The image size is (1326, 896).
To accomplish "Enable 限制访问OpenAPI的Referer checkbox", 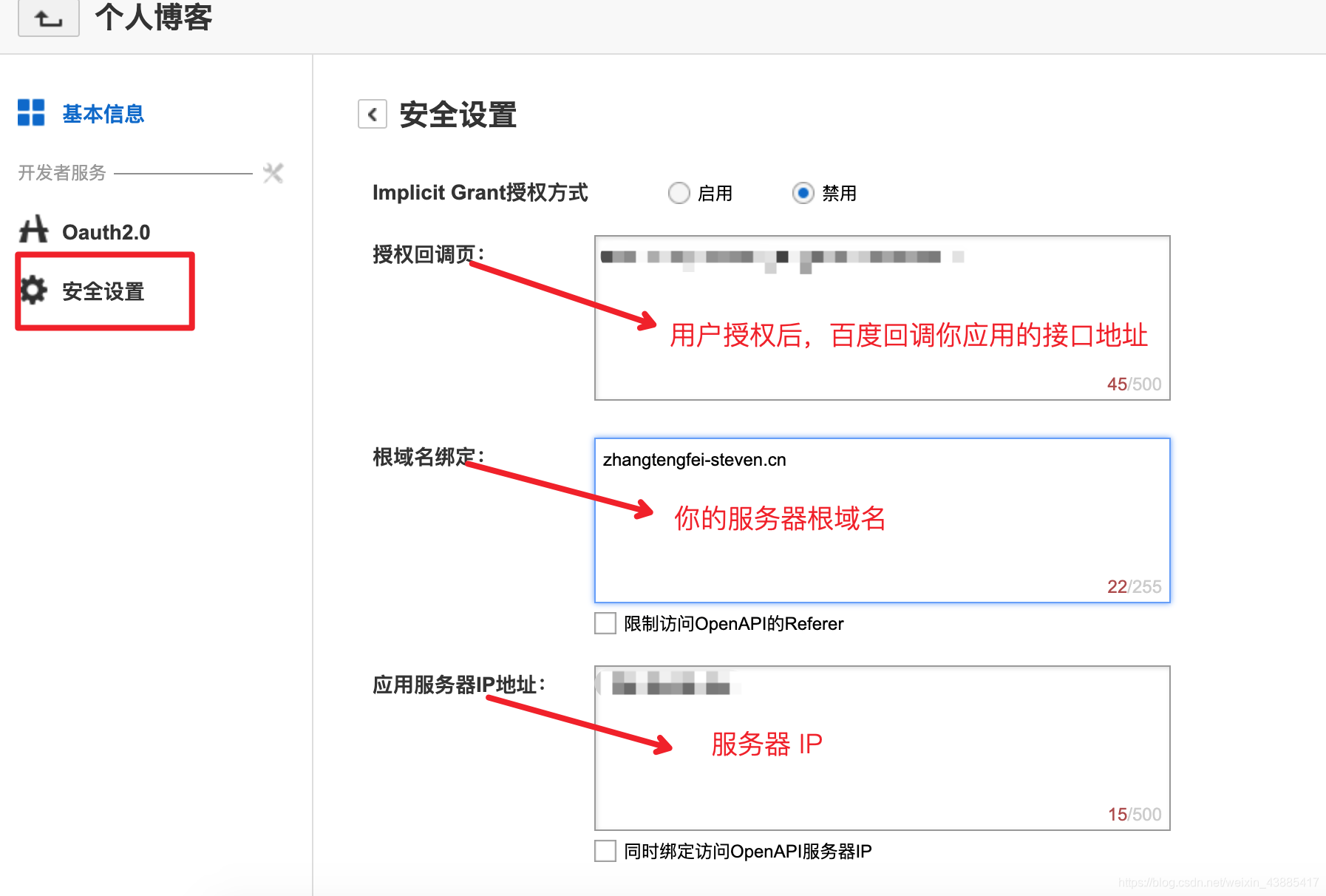I will tap(605, 623).
